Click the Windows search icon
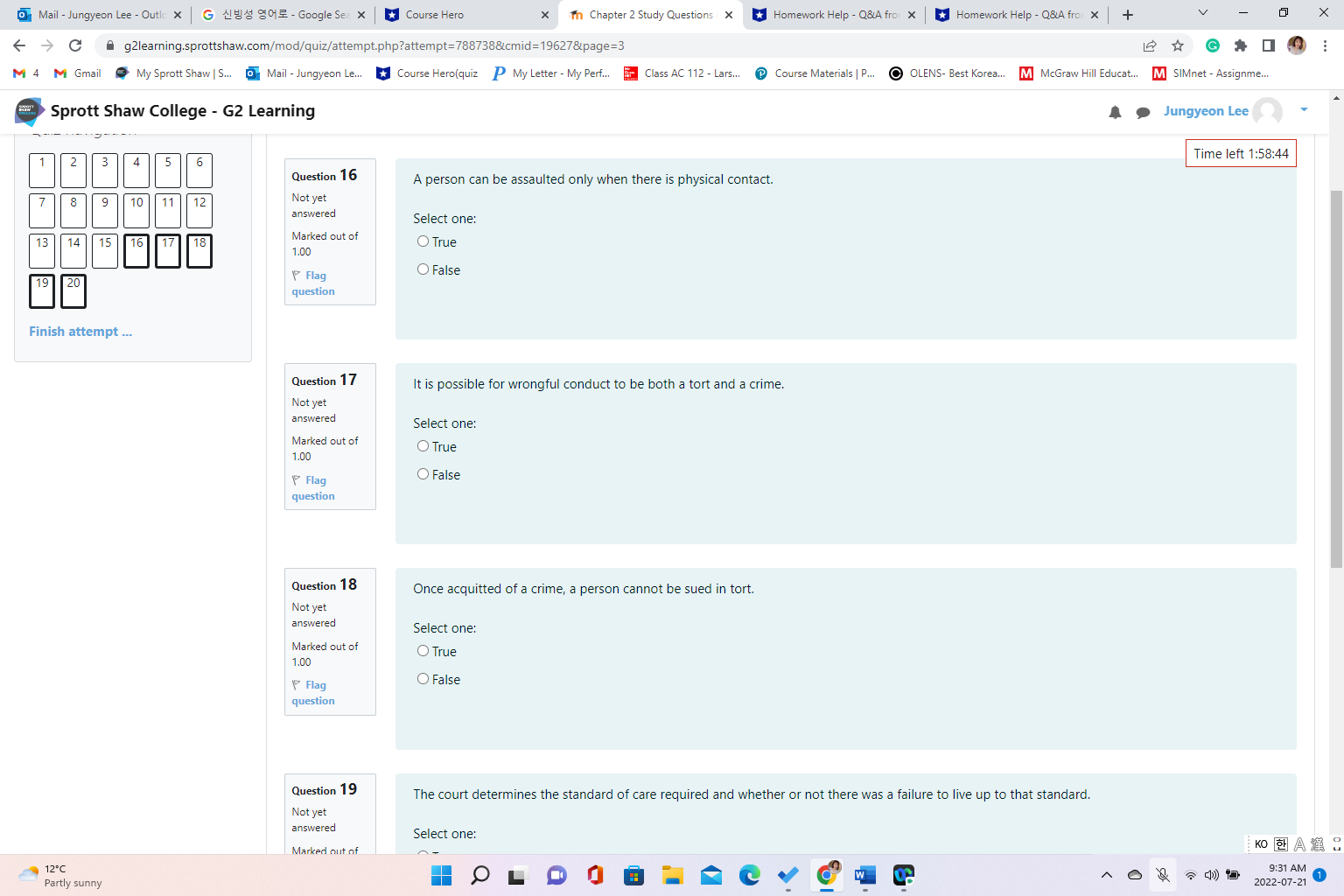1344x896 pixels. coord(480,874)
